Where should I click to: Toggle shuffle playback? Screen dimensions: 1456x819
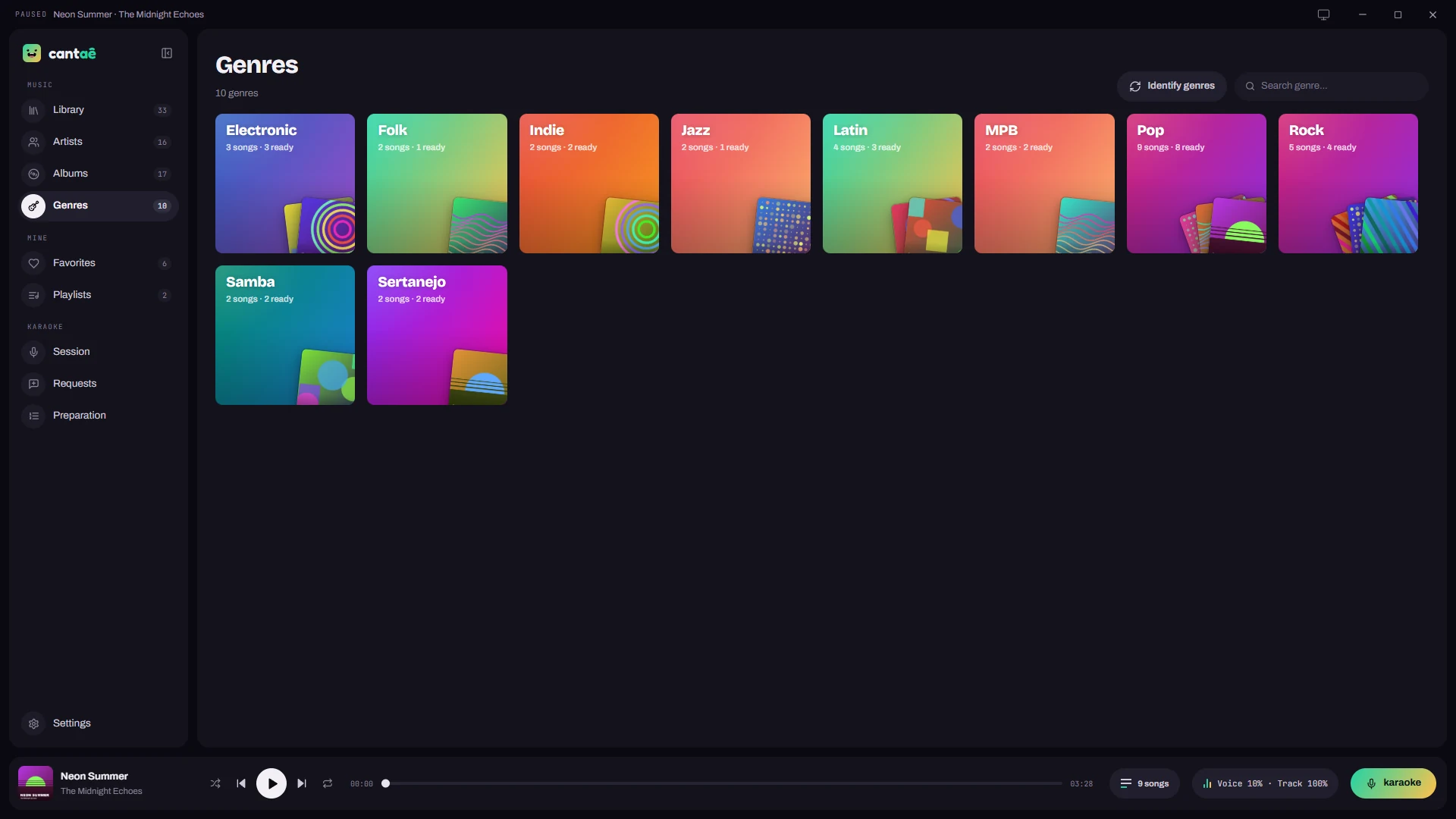pyautogui.click(x=215, y=783)
